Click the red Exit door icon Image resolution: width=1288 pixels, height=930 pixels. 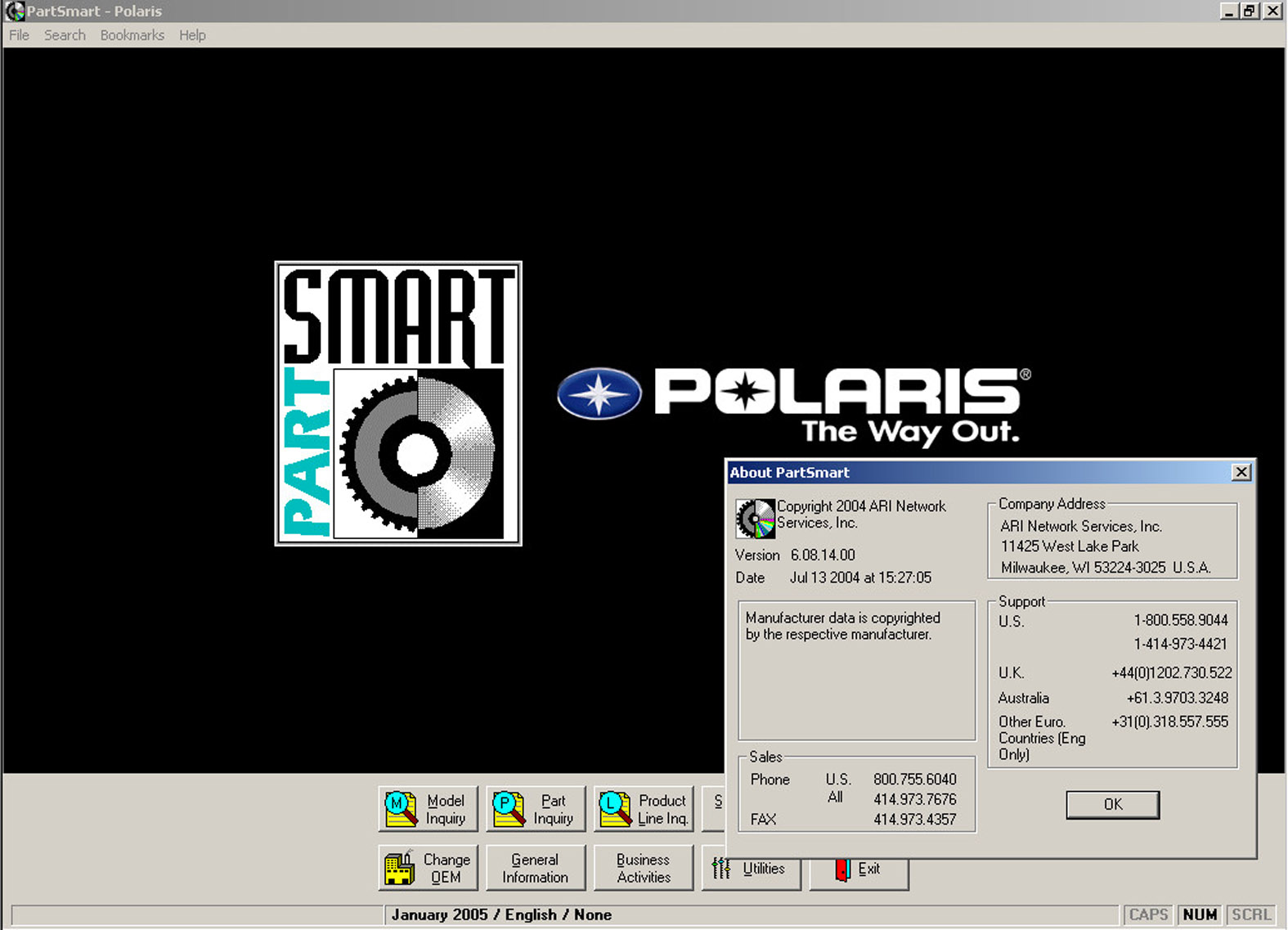(842, 869)
